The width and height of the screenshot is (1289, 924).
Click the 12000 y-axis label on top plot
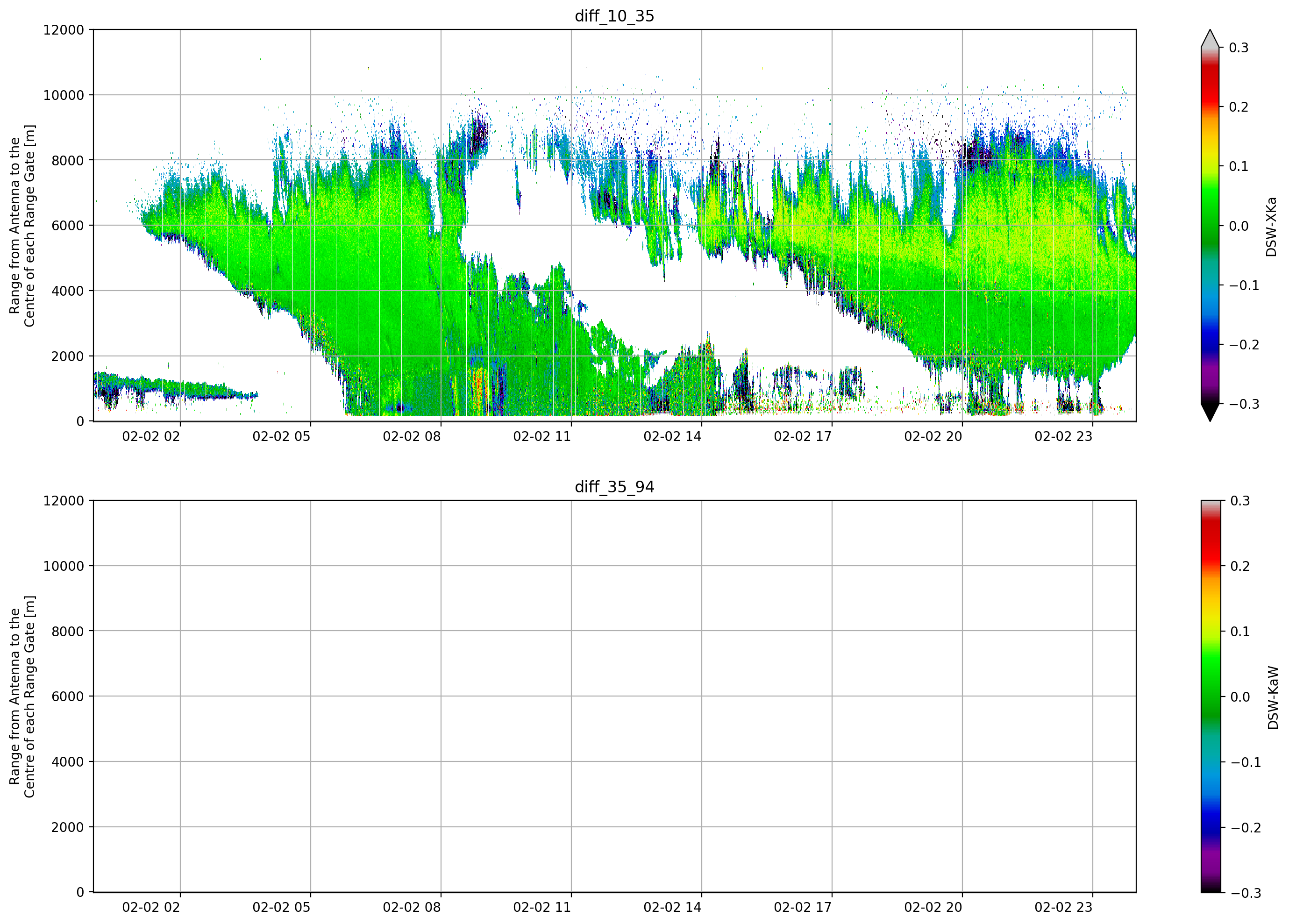point(64,29)
